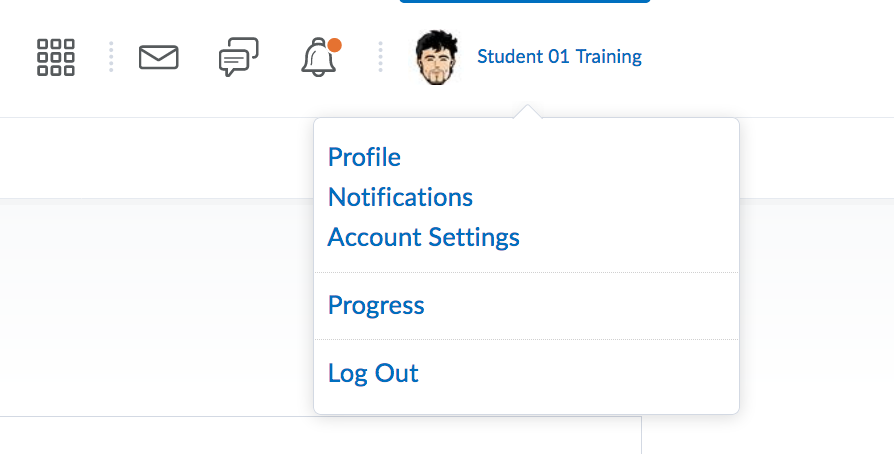View Progress from the user menu
The width and height of the screenshot is (894, 454).
[376, 305]
